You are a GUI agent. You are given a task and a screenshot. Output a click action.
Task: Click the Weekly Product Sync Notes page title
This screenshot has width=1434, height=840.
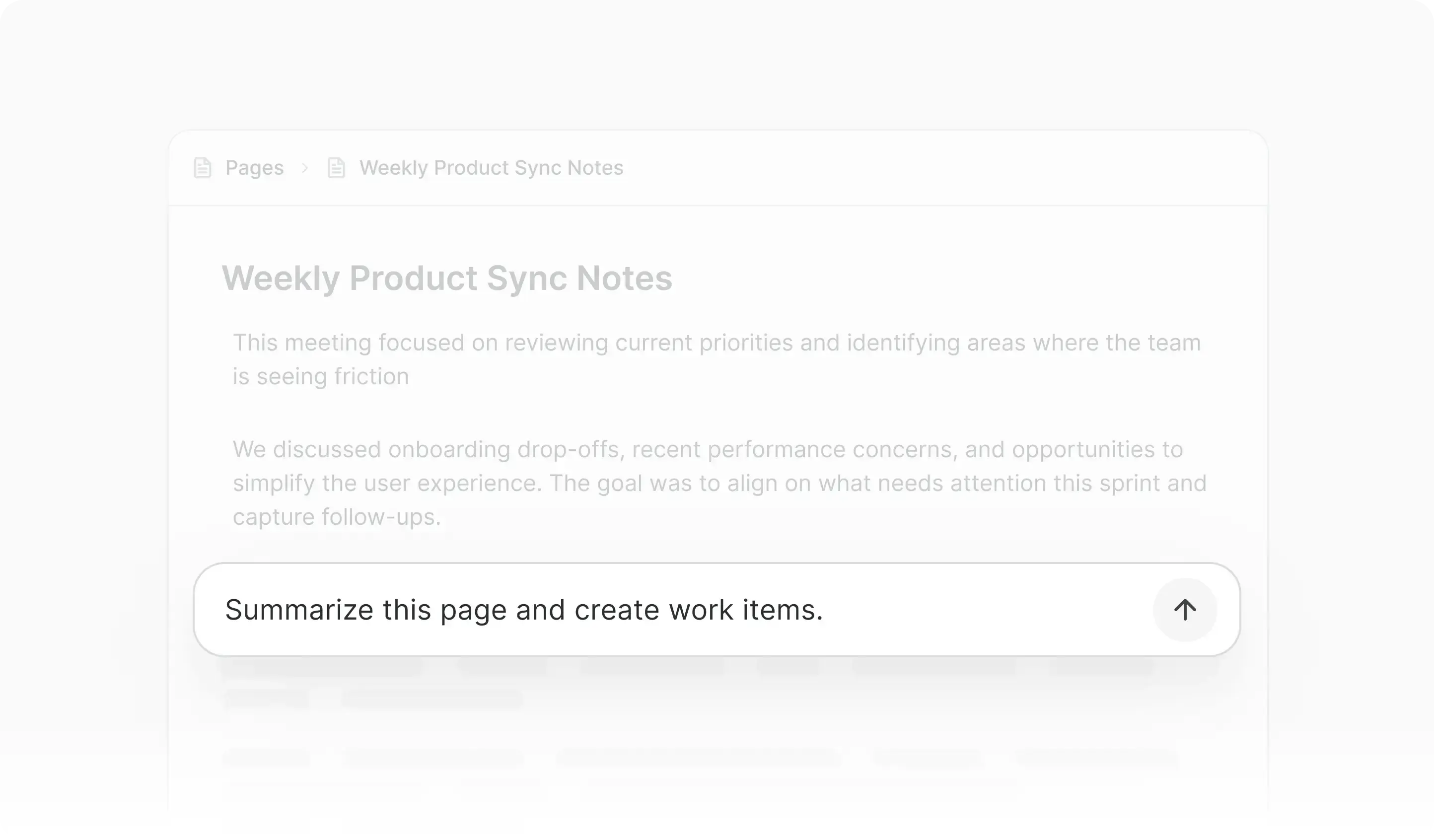447,279
